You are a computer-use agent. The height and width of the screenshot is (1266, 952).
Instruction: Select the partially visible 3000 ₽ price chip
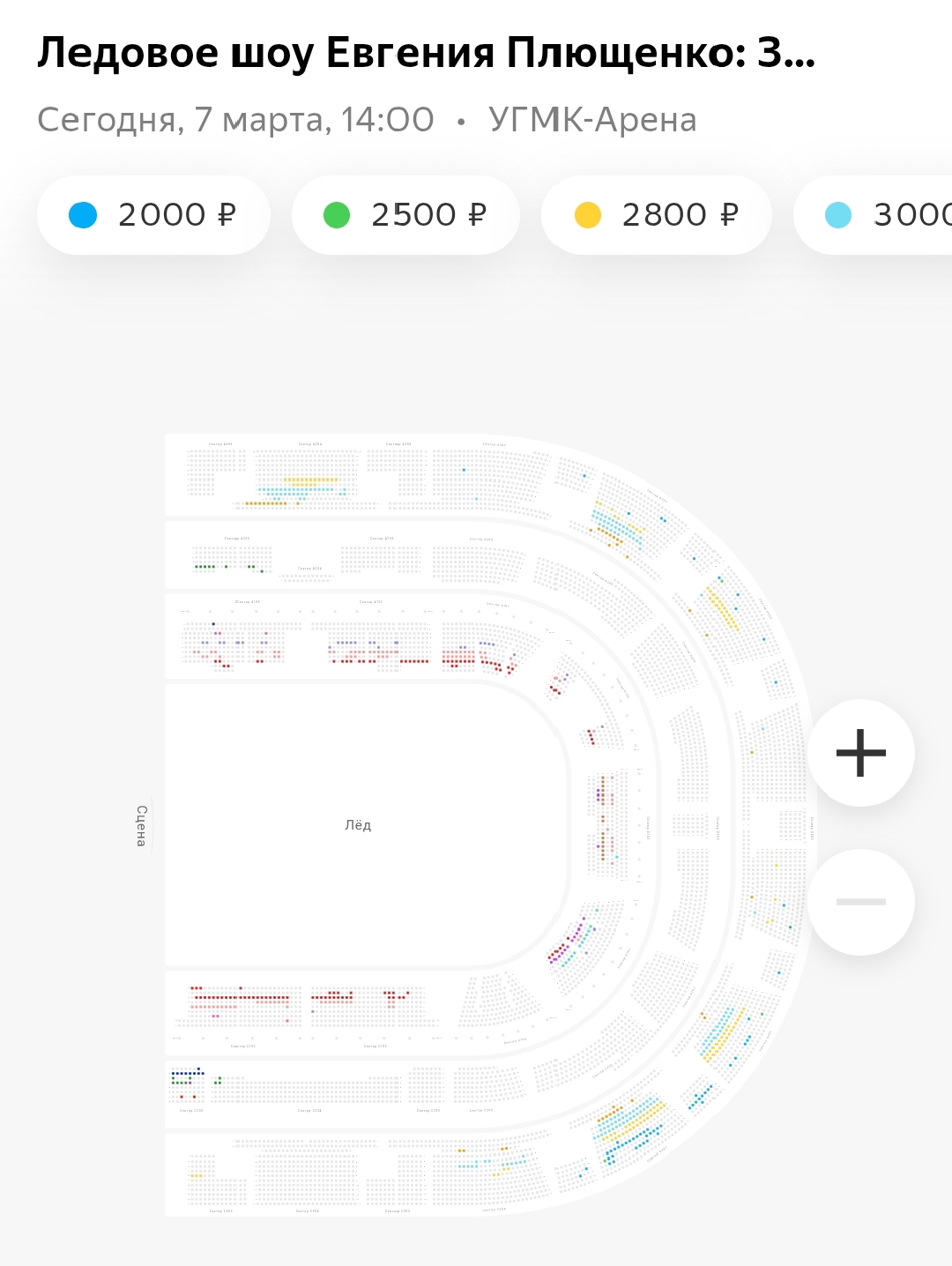881,215
